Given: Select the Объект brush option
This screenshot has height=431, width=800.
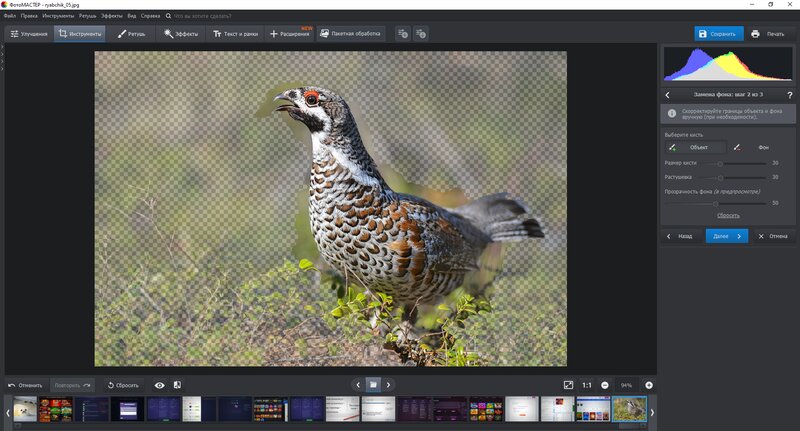Looking at the screenshot, I should (696, 147).
